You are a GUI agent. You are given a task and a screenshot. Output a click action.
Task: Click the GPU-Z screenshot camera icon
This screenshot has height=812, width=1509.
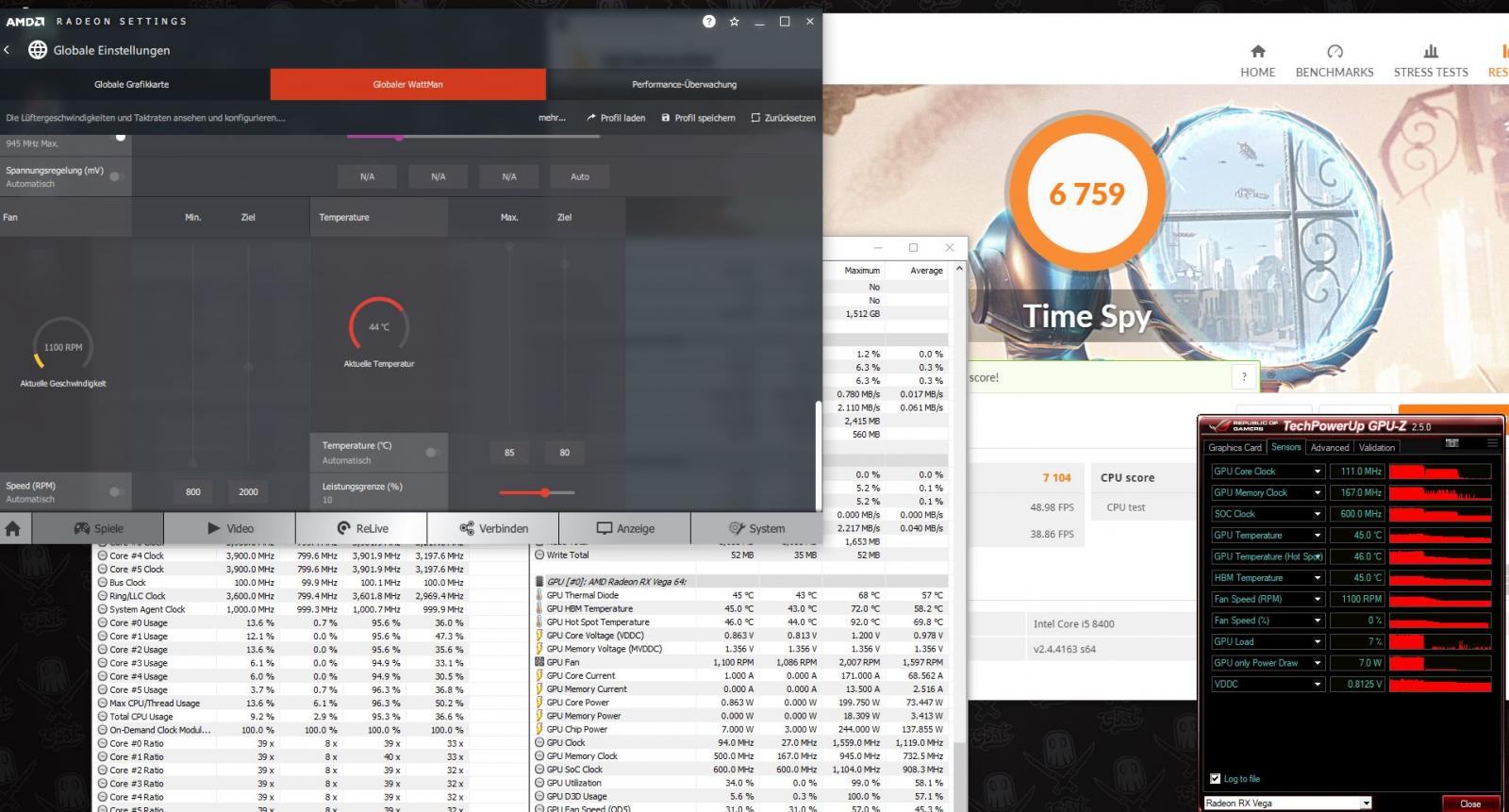pos(1451,442)
